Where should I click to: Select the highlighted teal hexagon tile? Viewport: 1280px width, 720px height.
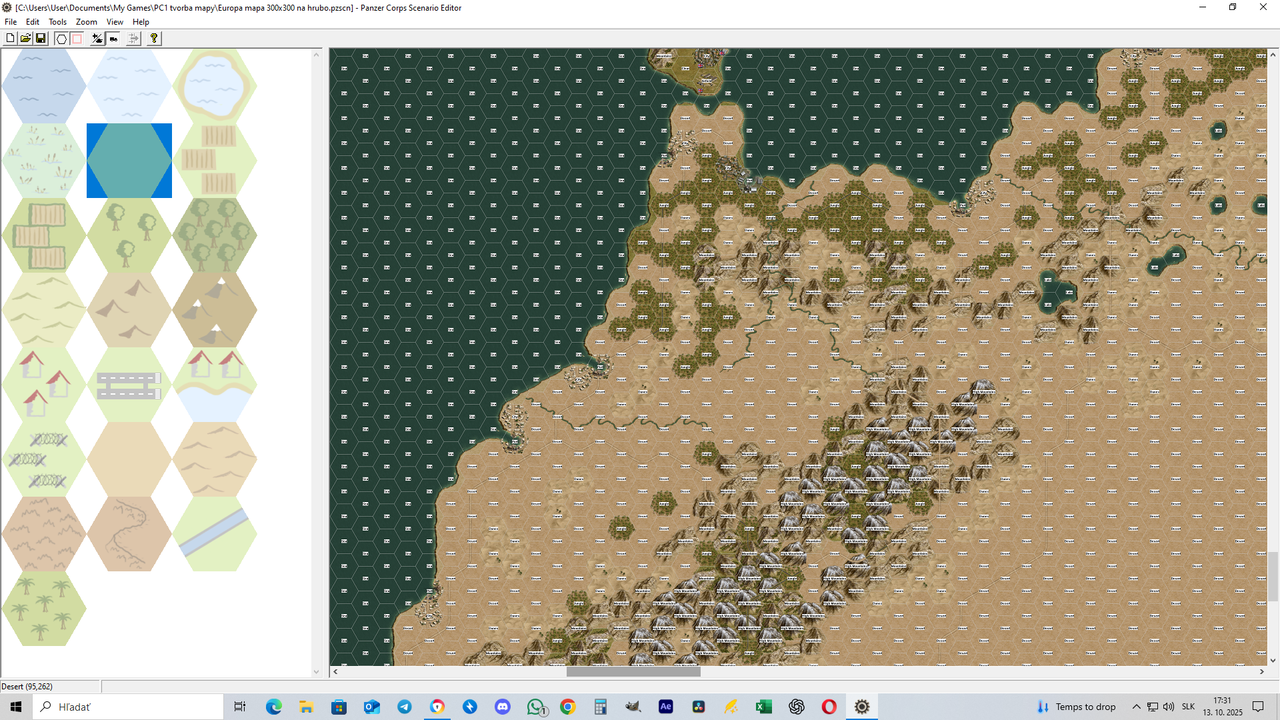(x=129, y=160)
